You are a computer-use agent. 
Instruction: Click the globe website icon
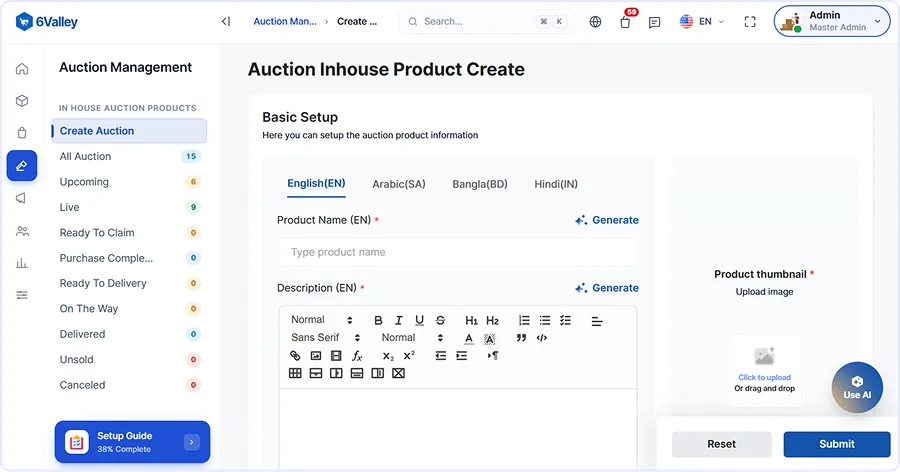[595, 22]
